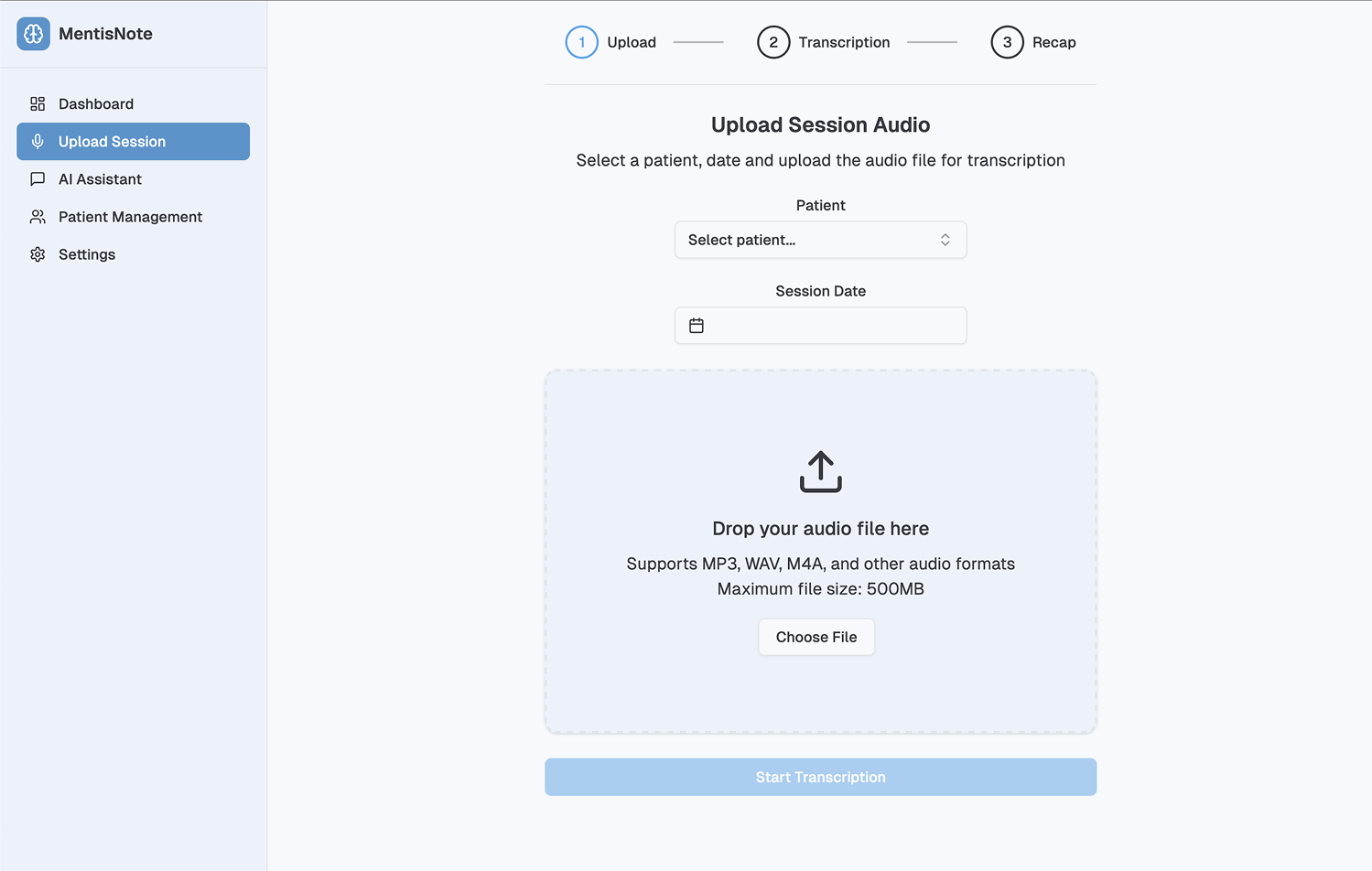
Task: Open the Dashboard menu item
Action: tap(96, 104)
